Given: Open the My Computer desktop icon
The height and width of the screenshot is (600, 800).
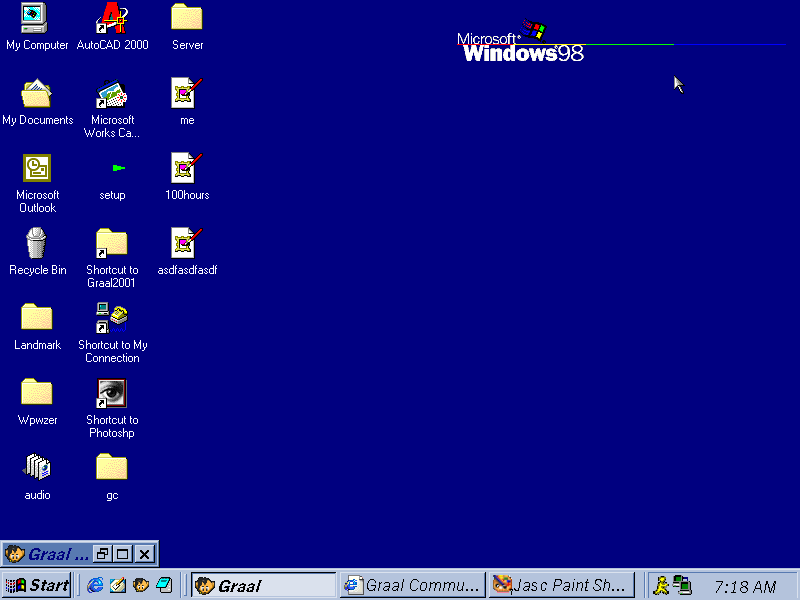Looking at the screenshot, I should 36,18.
